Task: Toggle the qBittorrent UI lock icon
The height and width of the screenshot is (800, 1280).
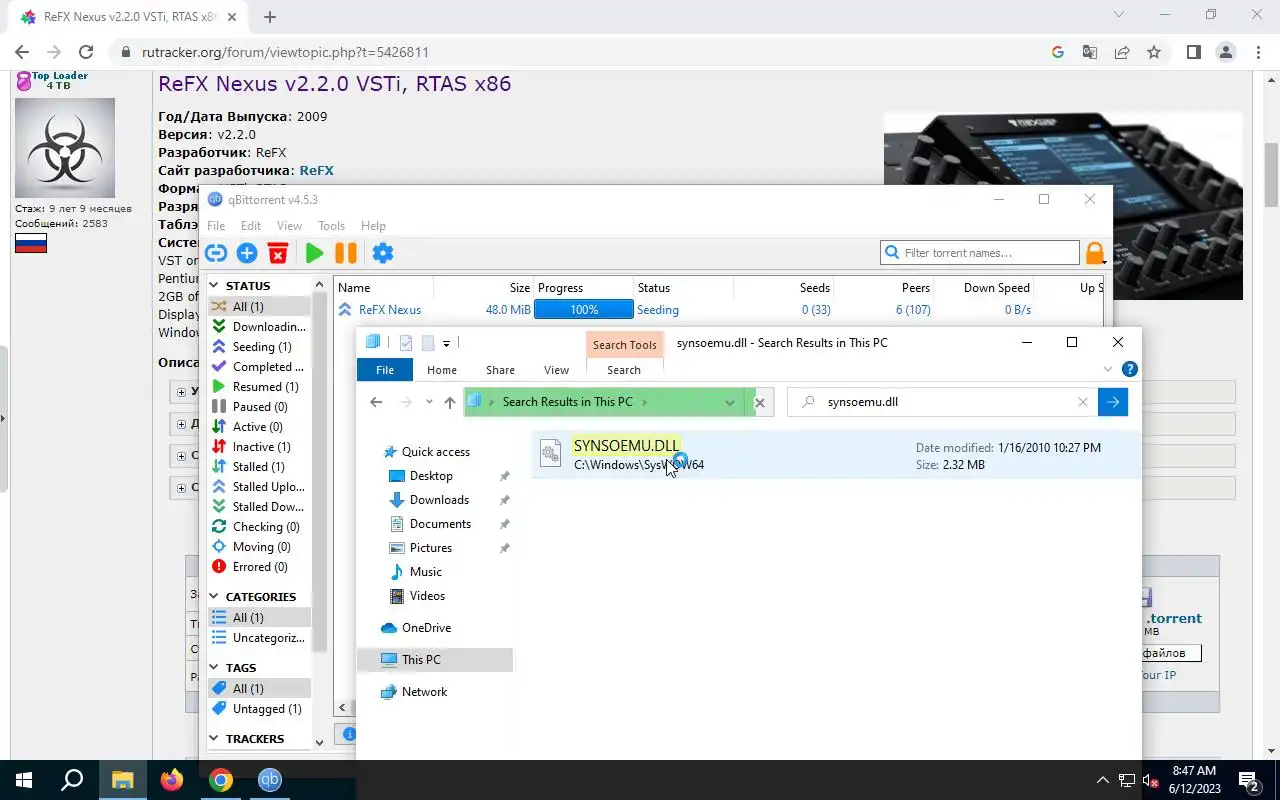Action: tap(1095, 253)
